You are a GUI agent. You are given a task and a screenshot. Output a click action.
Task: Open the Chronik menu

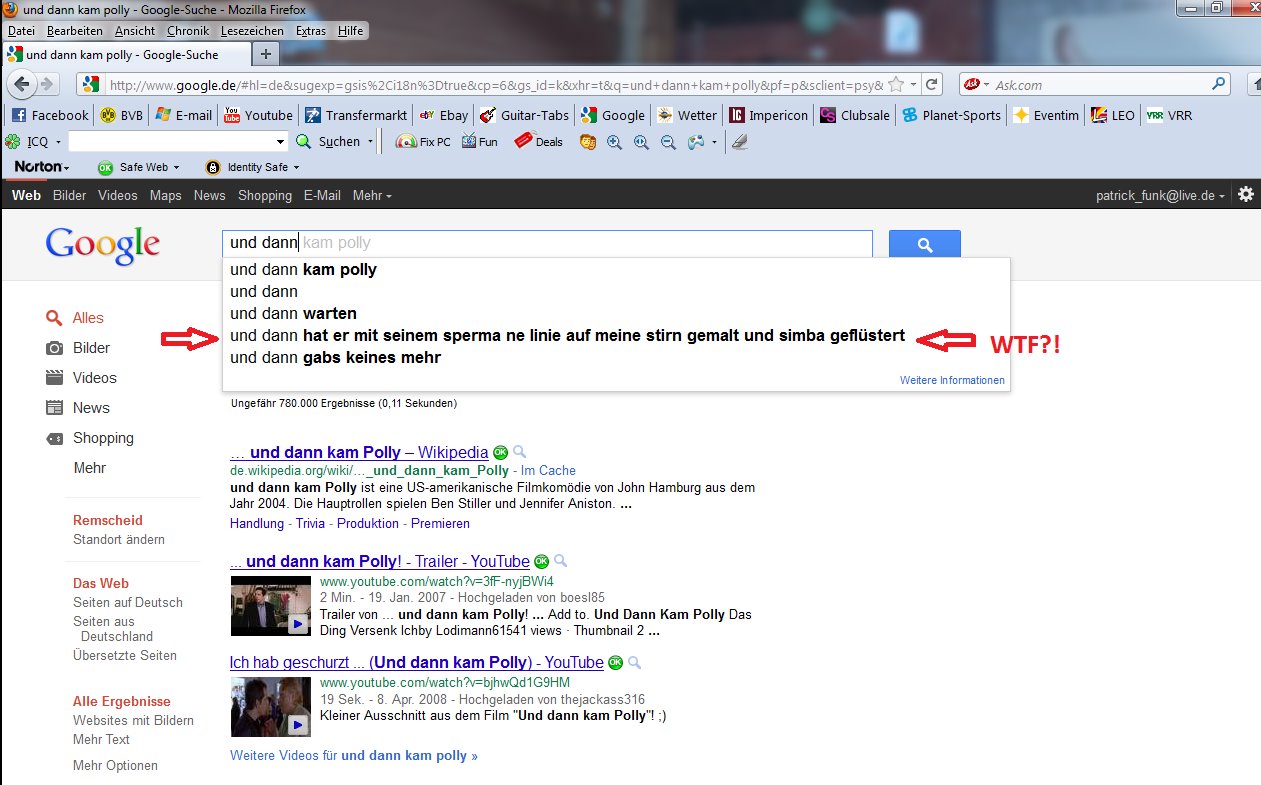(x=188, y=31)
